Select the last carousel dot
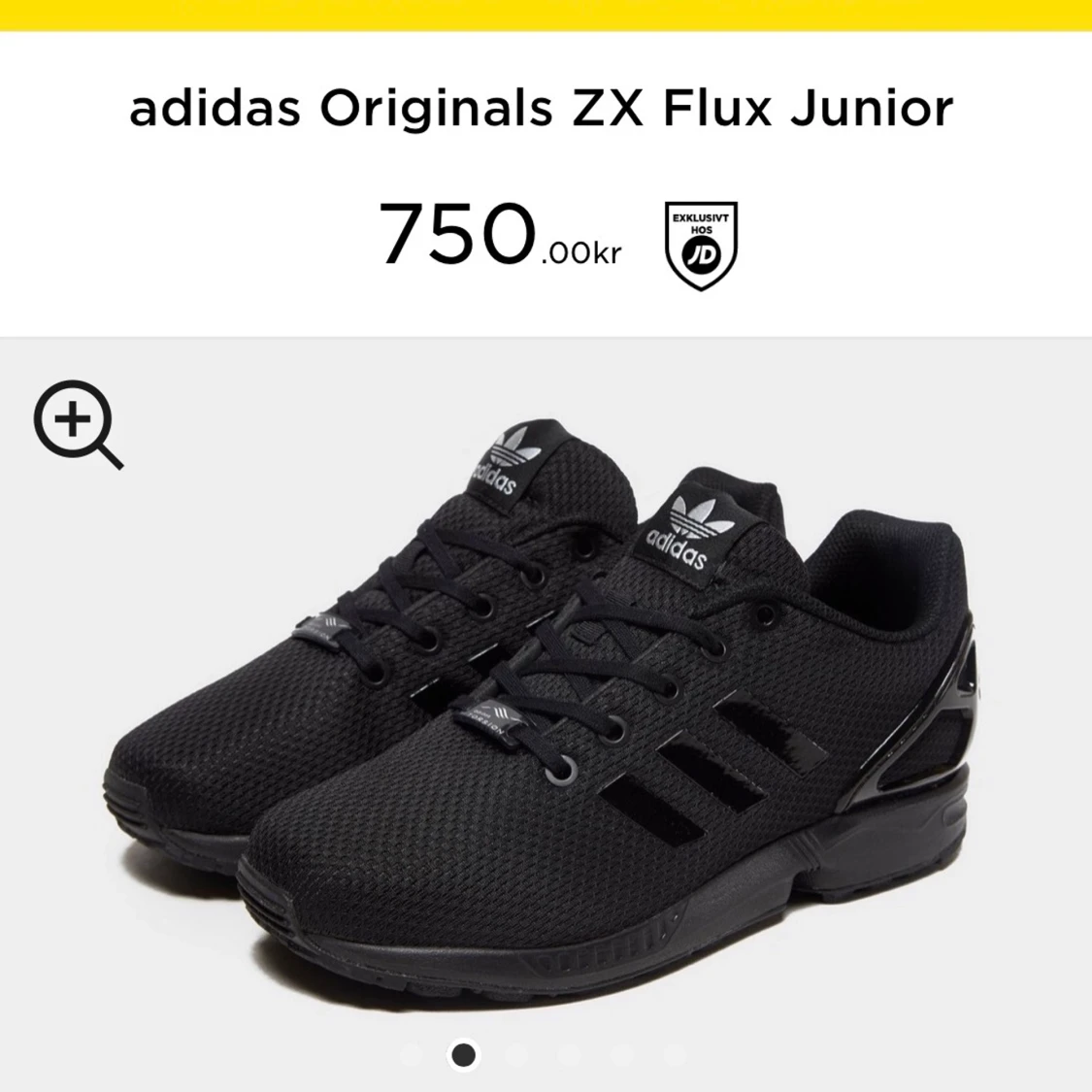The image size is (1092, 1092). (675, 1054)
